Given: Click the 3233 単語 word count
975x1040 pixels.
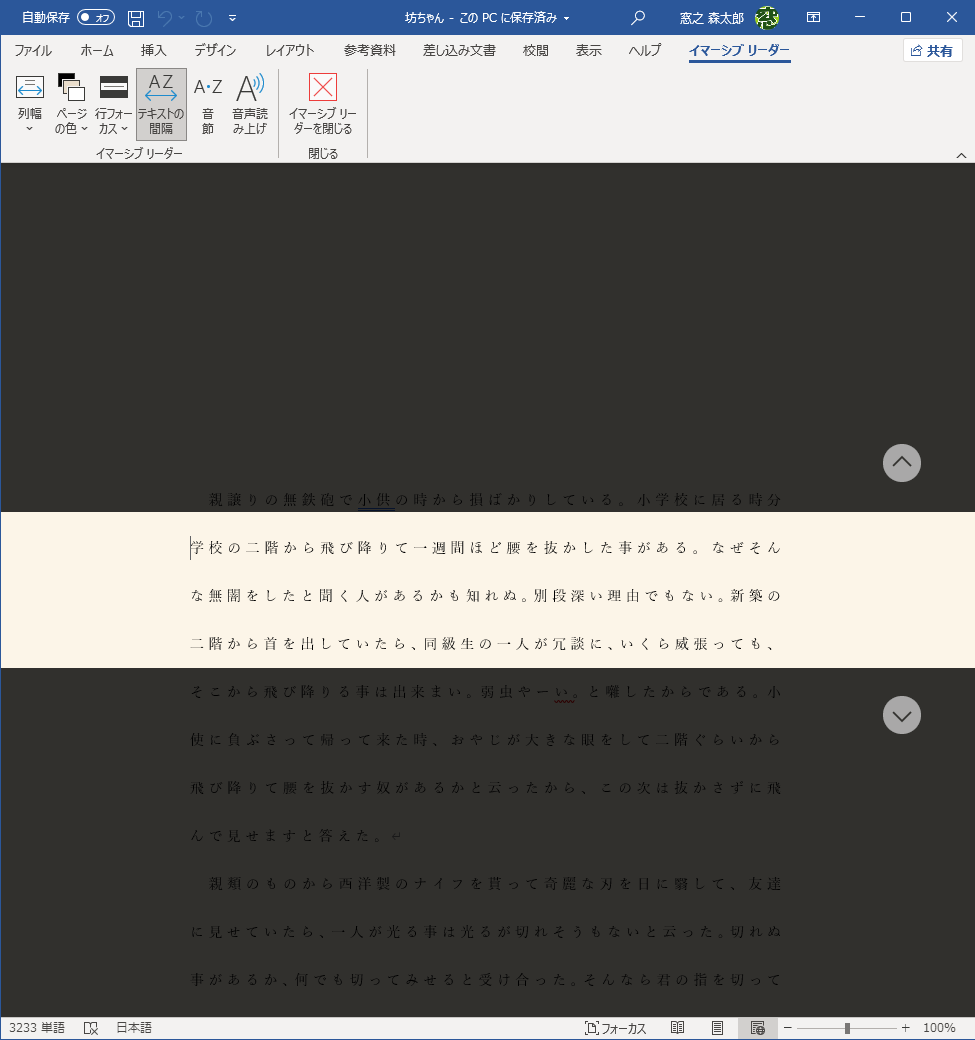Looking at the screenshot, I should (x=37, y=1028).
